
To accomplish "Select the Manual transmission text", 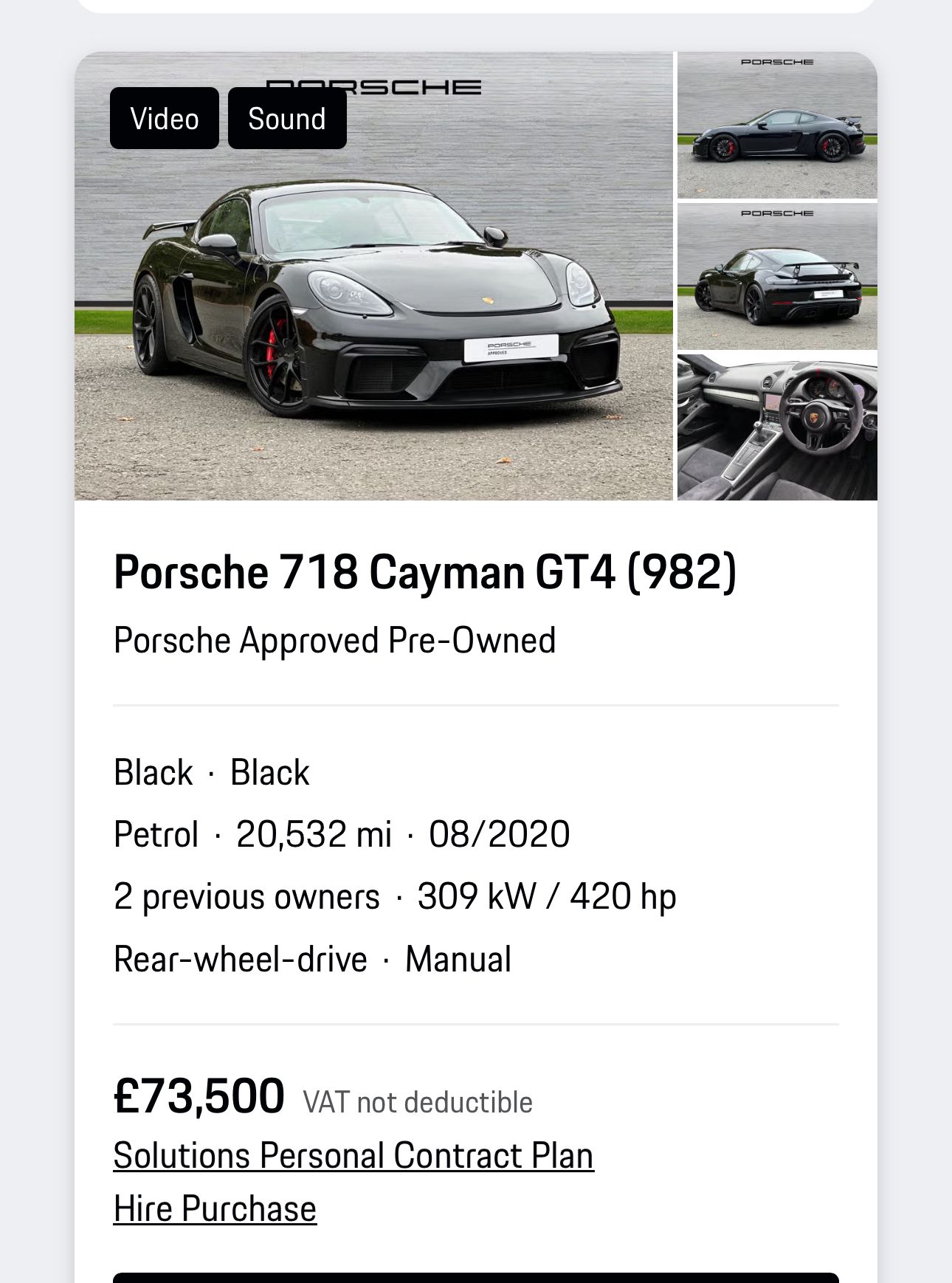I will pyautogui.click(x=458, y=960).
